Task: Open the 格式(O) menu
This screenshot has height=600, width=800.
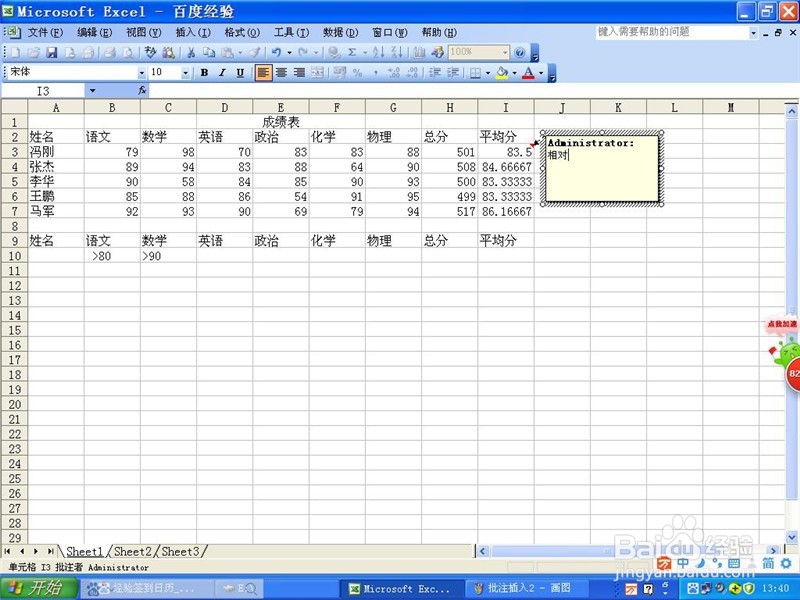Action: [242, 33]
